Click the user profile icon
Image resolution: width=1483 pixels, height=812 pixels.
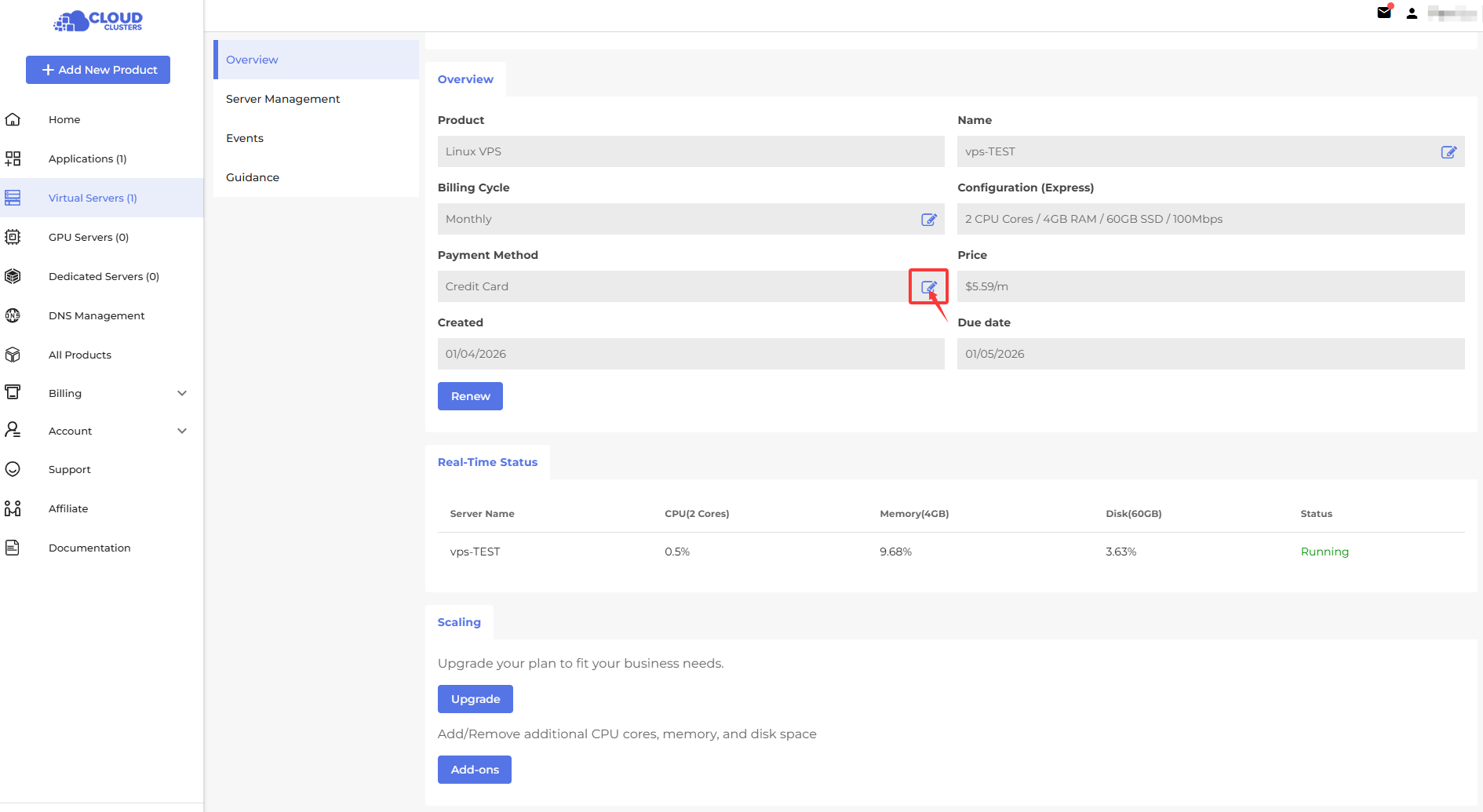pyautogui.click(x=1412, y=13)
